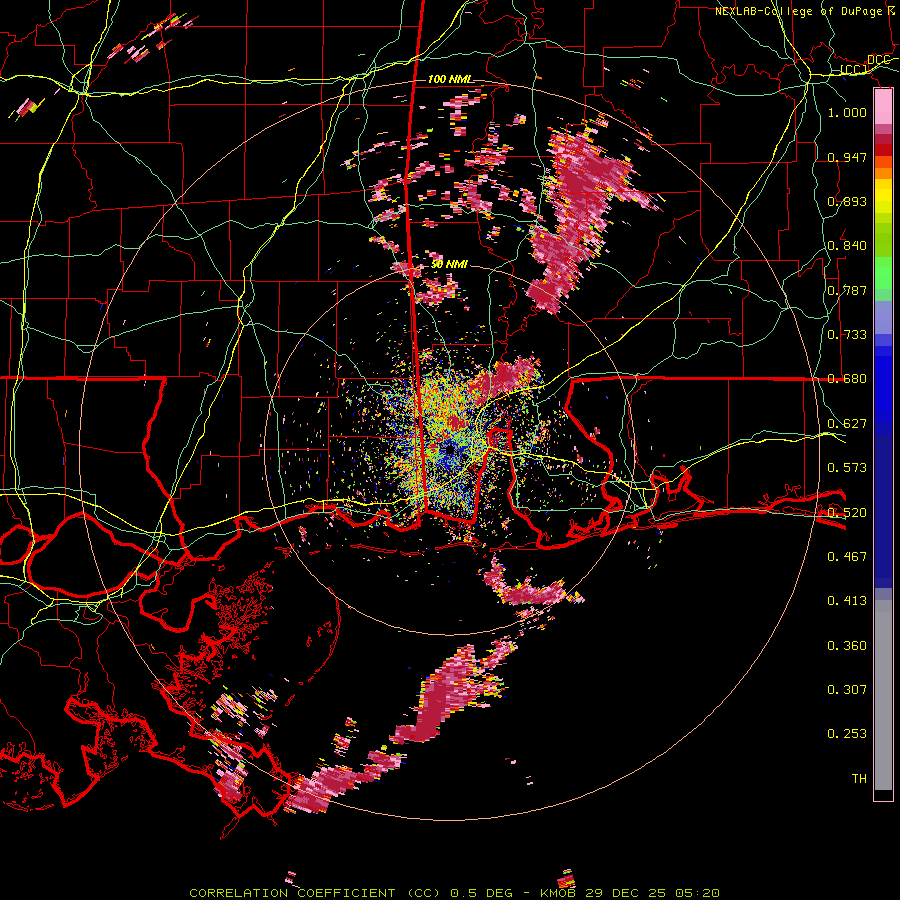Click the 0.573 label on color scale
Image resolution: width=900 pixels, height=900 pixels.
(x=847, y=467)
